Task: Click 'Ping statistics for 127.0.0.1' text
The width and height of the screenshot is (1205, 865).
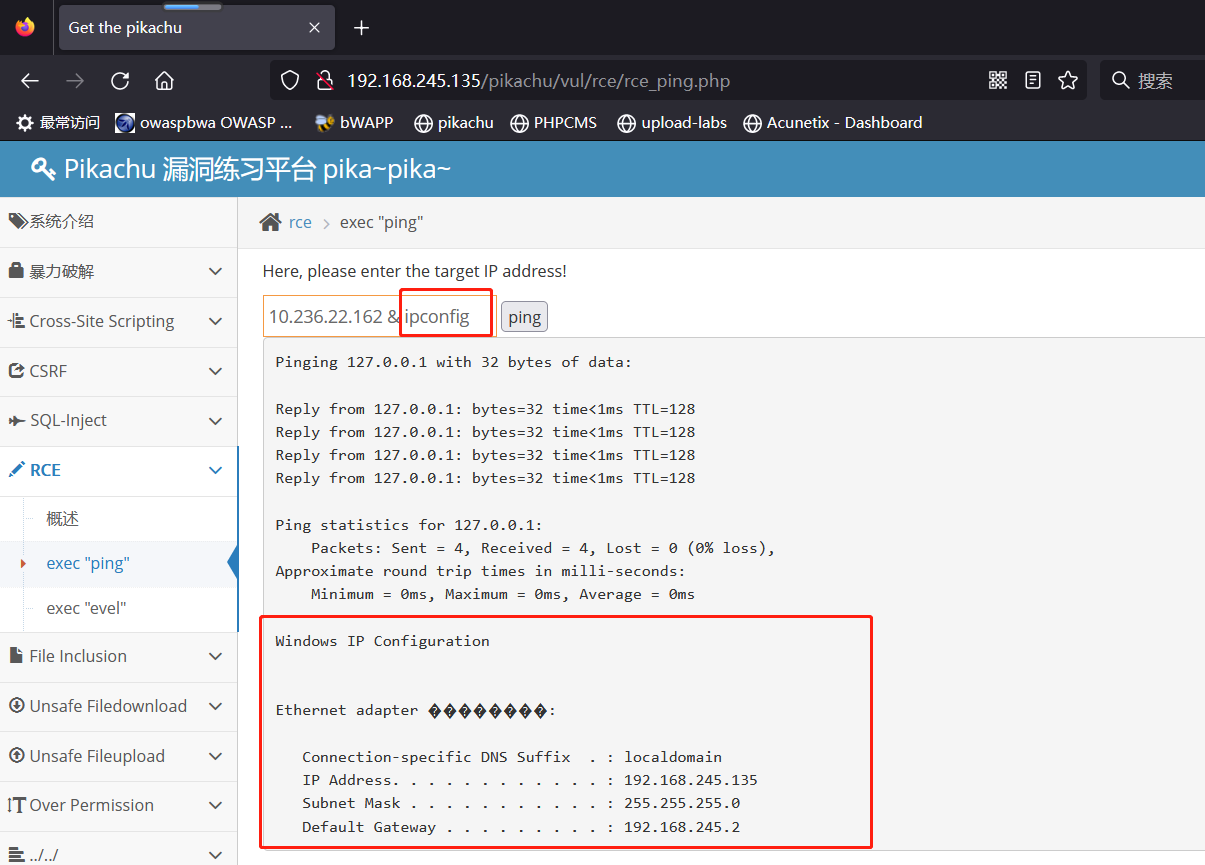Action: click(409, 525)
